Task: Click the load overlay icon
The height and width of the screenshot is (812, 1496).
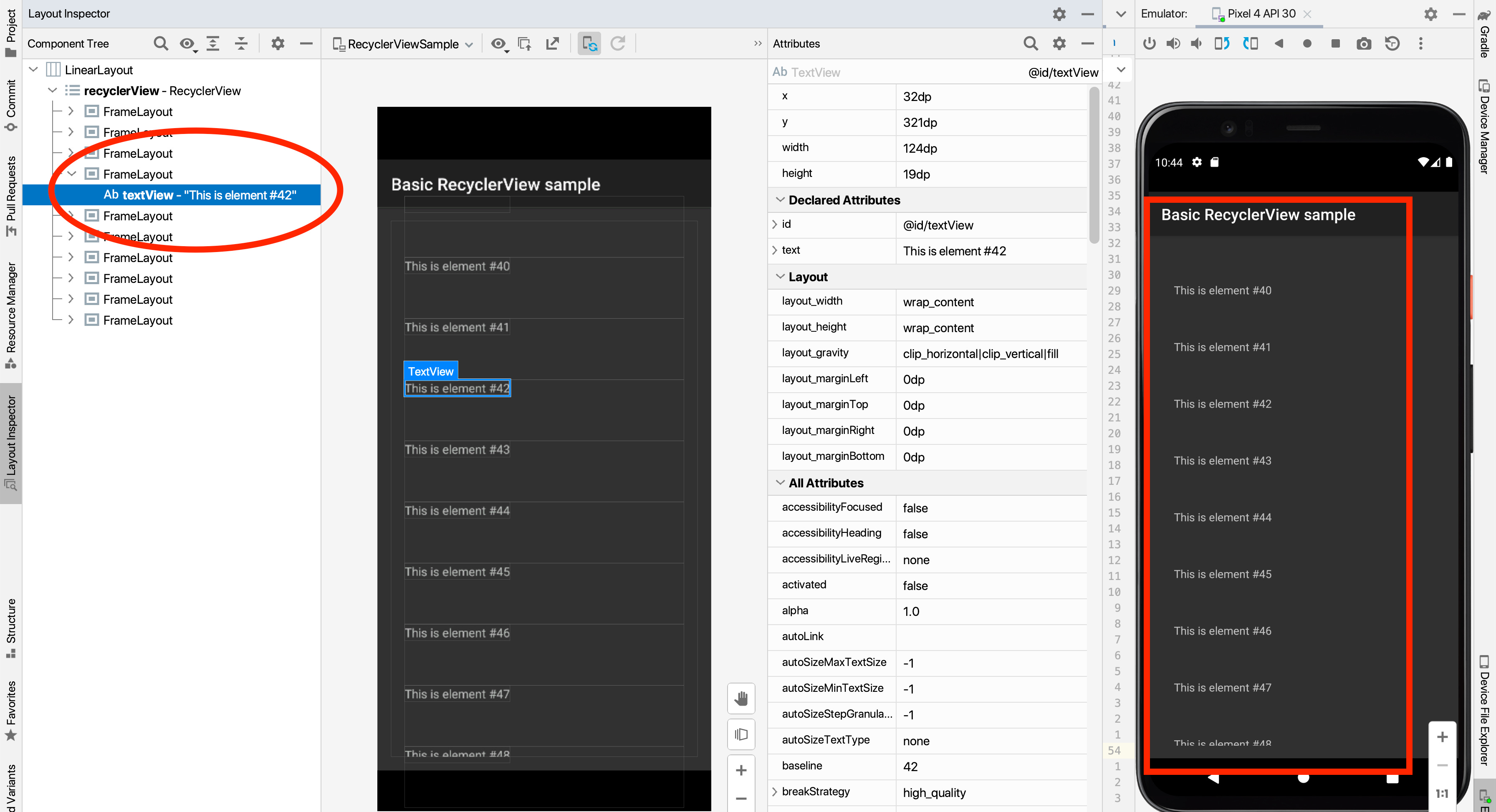Action: [524, 43]
